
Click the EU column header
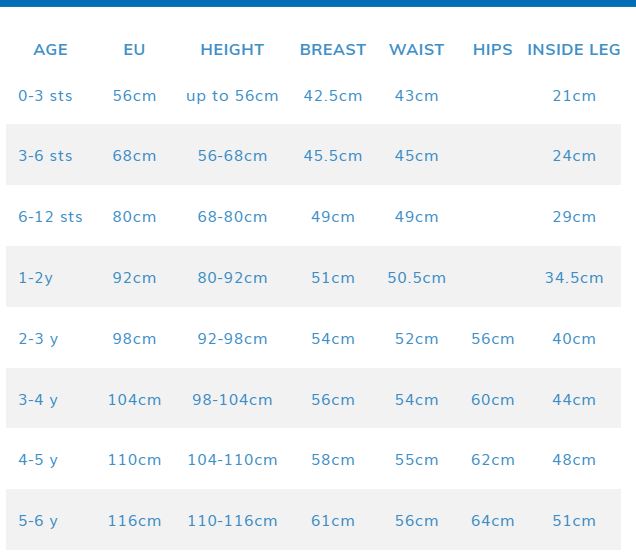tap(134, 50)
